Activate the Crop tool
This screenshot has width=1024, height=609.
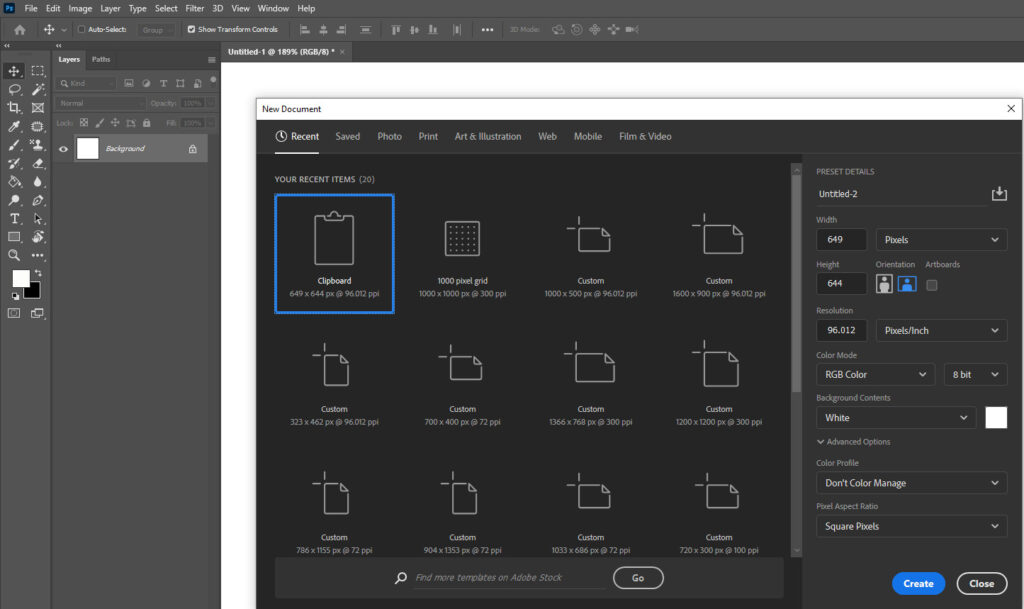tap(13, 108)
